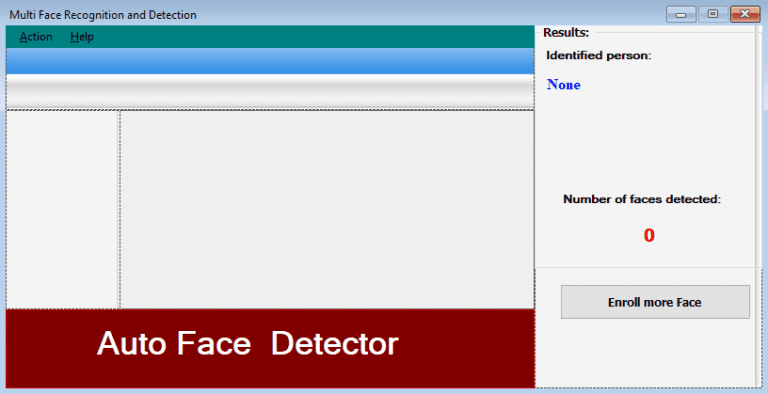Maximize the Multi Face Recognition window
768x394 pixels.
point(713,14)
